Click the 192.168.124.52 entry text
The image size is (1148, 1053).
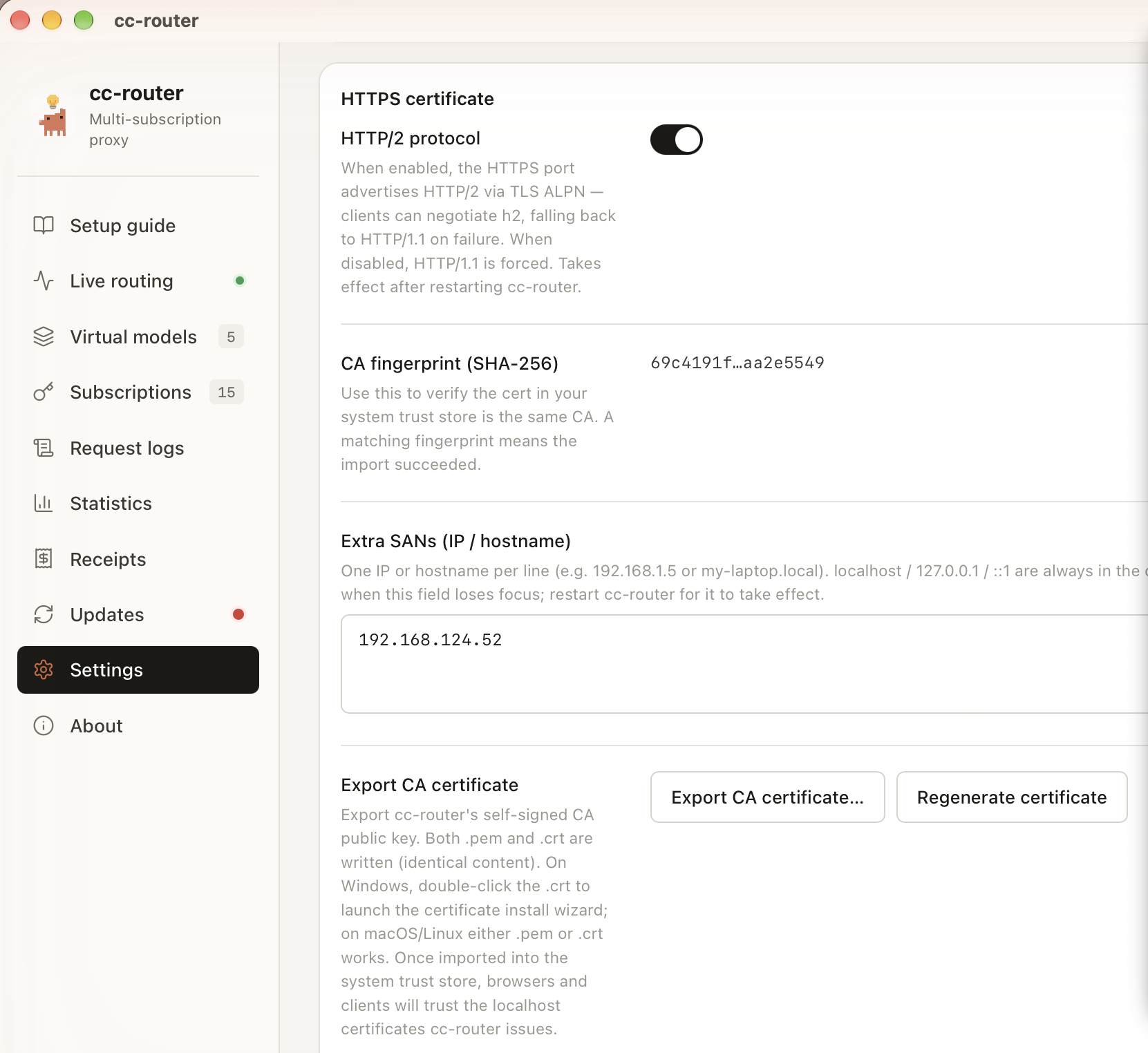[x=430, y=640]
